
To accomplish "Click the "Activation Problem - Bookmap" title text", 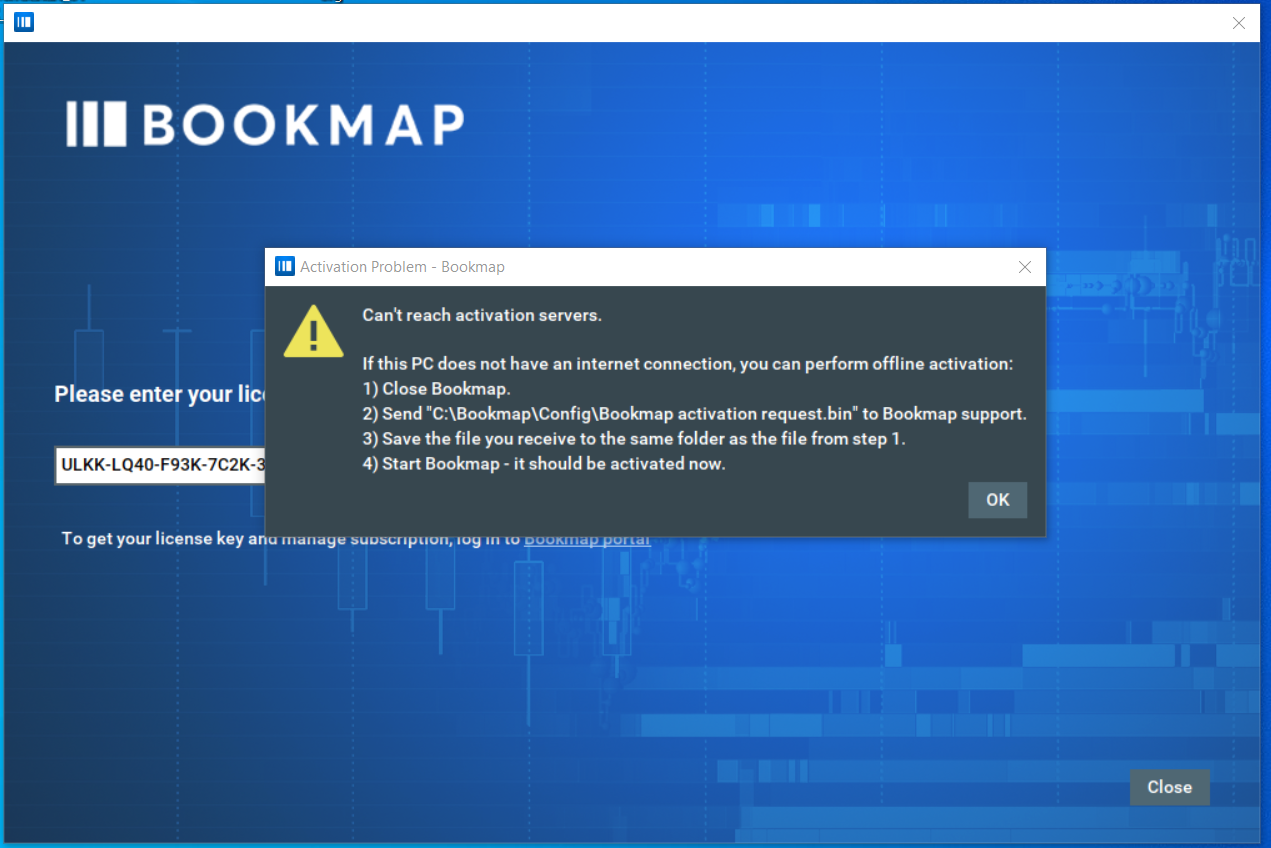I will pyautogui.click(x=402, y=267).
